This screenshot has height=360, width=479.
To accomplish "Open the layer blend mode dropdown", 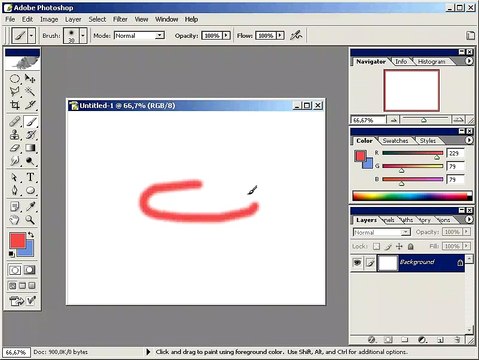I will point(382,232).
